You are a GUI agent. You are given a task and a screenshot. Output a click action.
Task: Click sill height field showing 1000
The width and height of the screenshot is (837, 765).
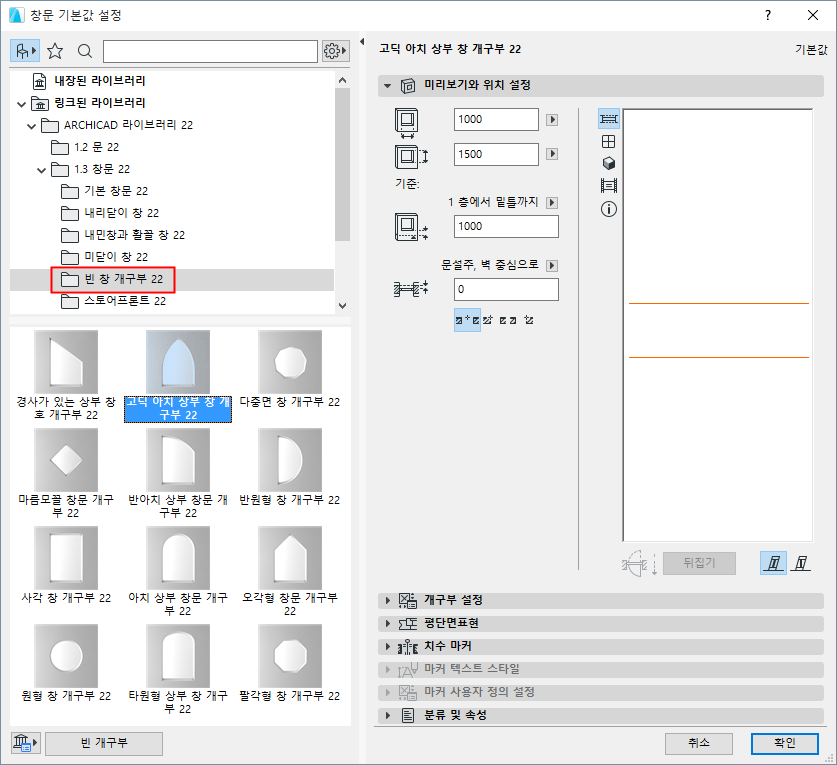506,226
